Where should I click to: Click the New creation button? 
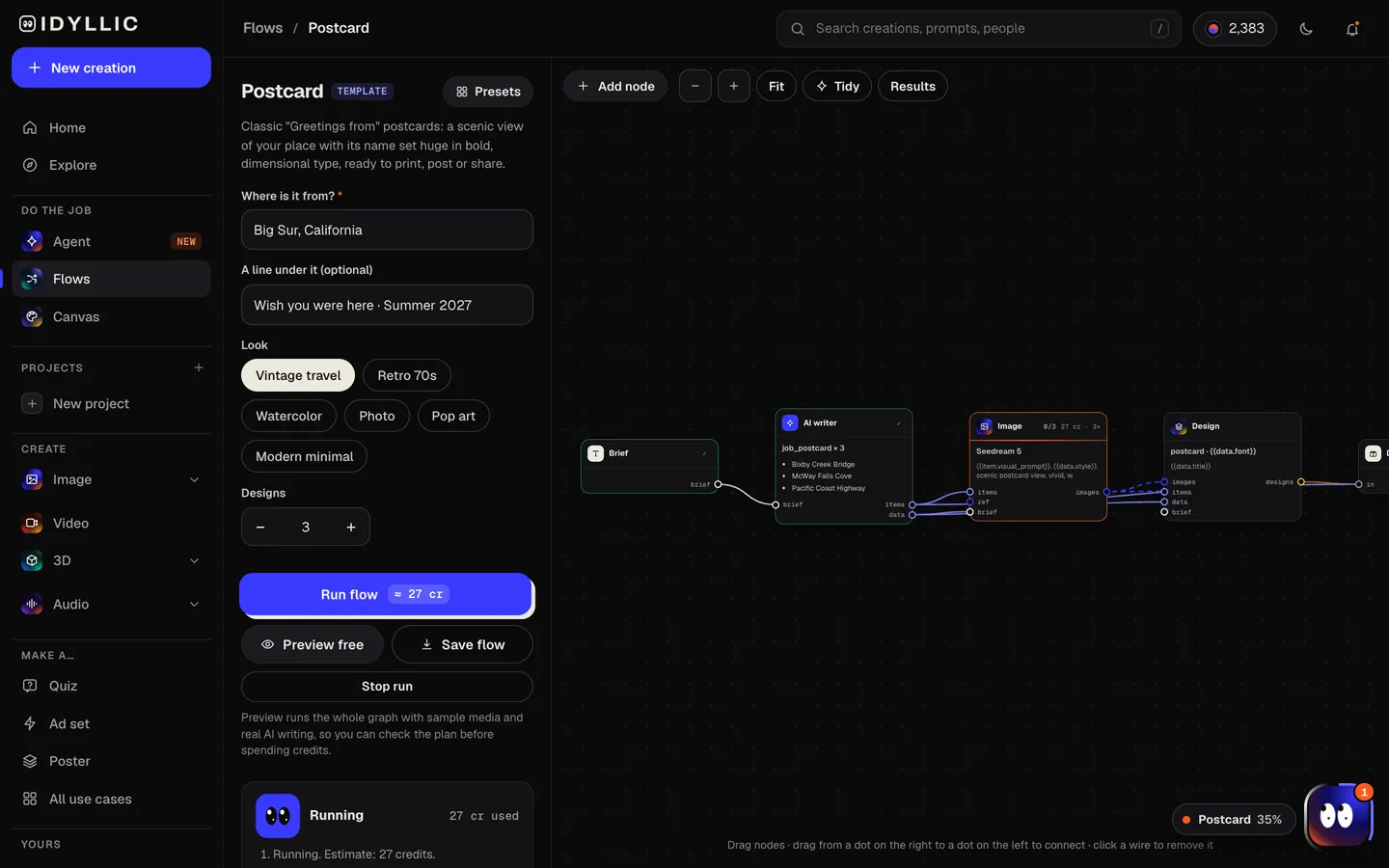click(111, 68)
